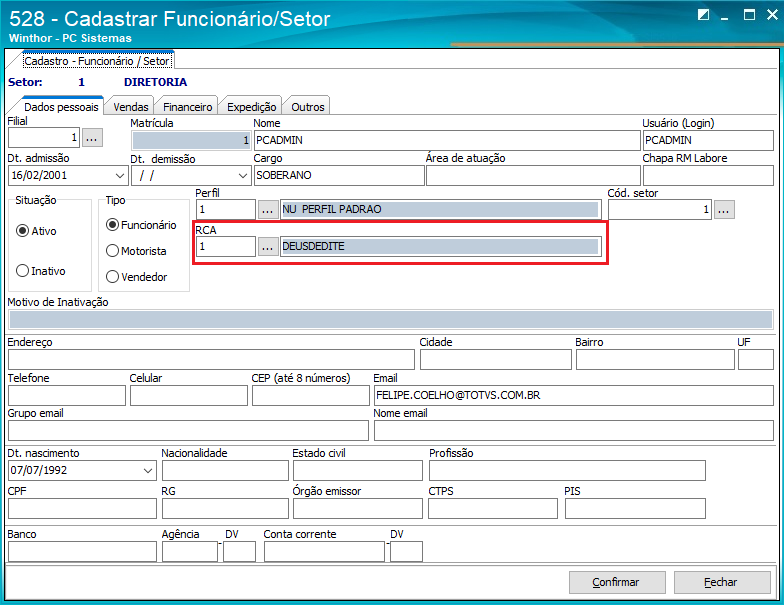Click the Órgão emissor field
The height and width of the screenshot is (605, 784).
click(x=358, y=508)
